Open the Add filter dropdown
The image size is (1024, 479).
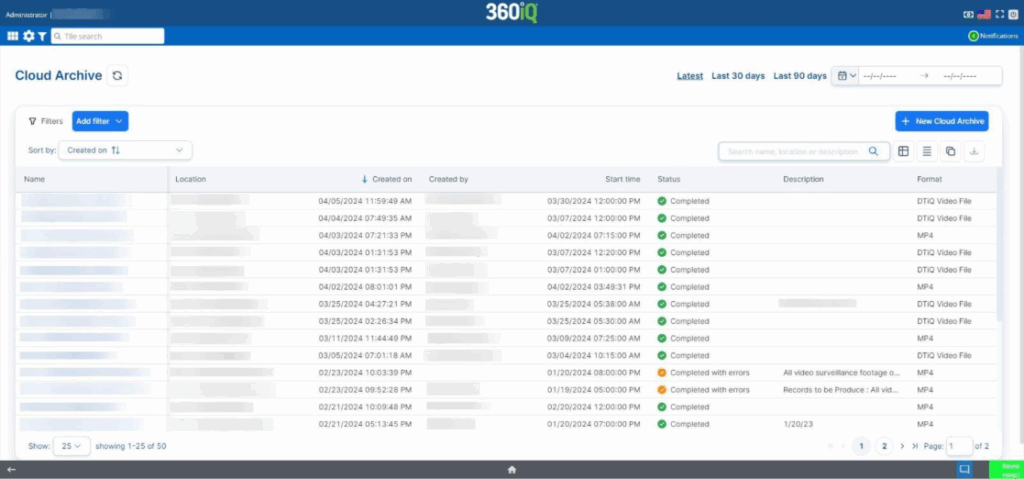(x=100, y=121)
